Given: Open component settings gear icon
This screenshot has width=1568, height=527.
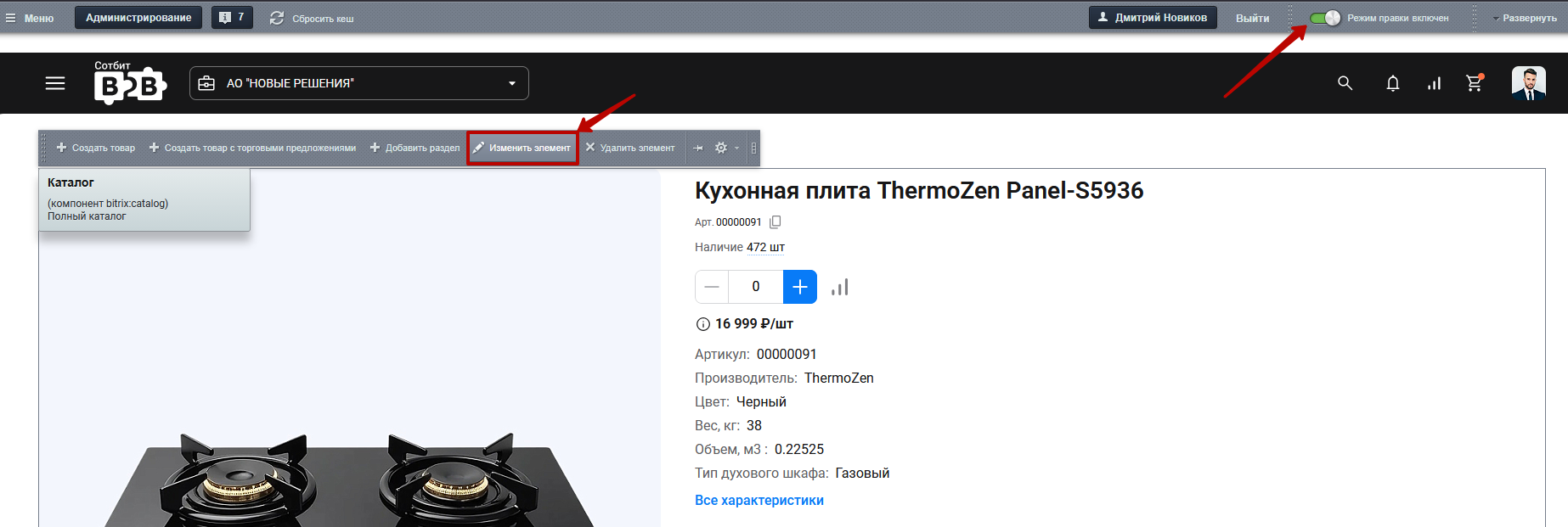Looking at the screenshot, I should click(x=721, y=148).
